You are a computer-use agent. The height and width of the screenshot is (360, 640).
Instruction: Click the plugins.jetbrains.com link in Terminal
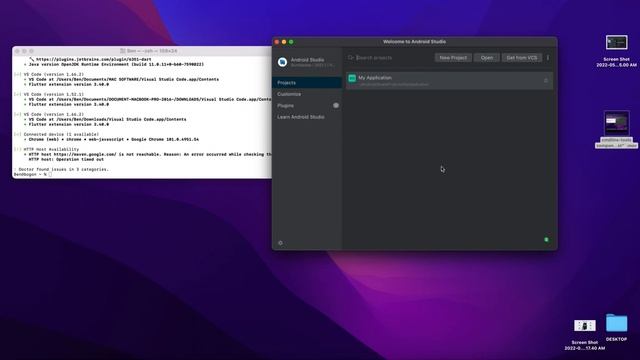pyautogui.click(x=94, y=59)
